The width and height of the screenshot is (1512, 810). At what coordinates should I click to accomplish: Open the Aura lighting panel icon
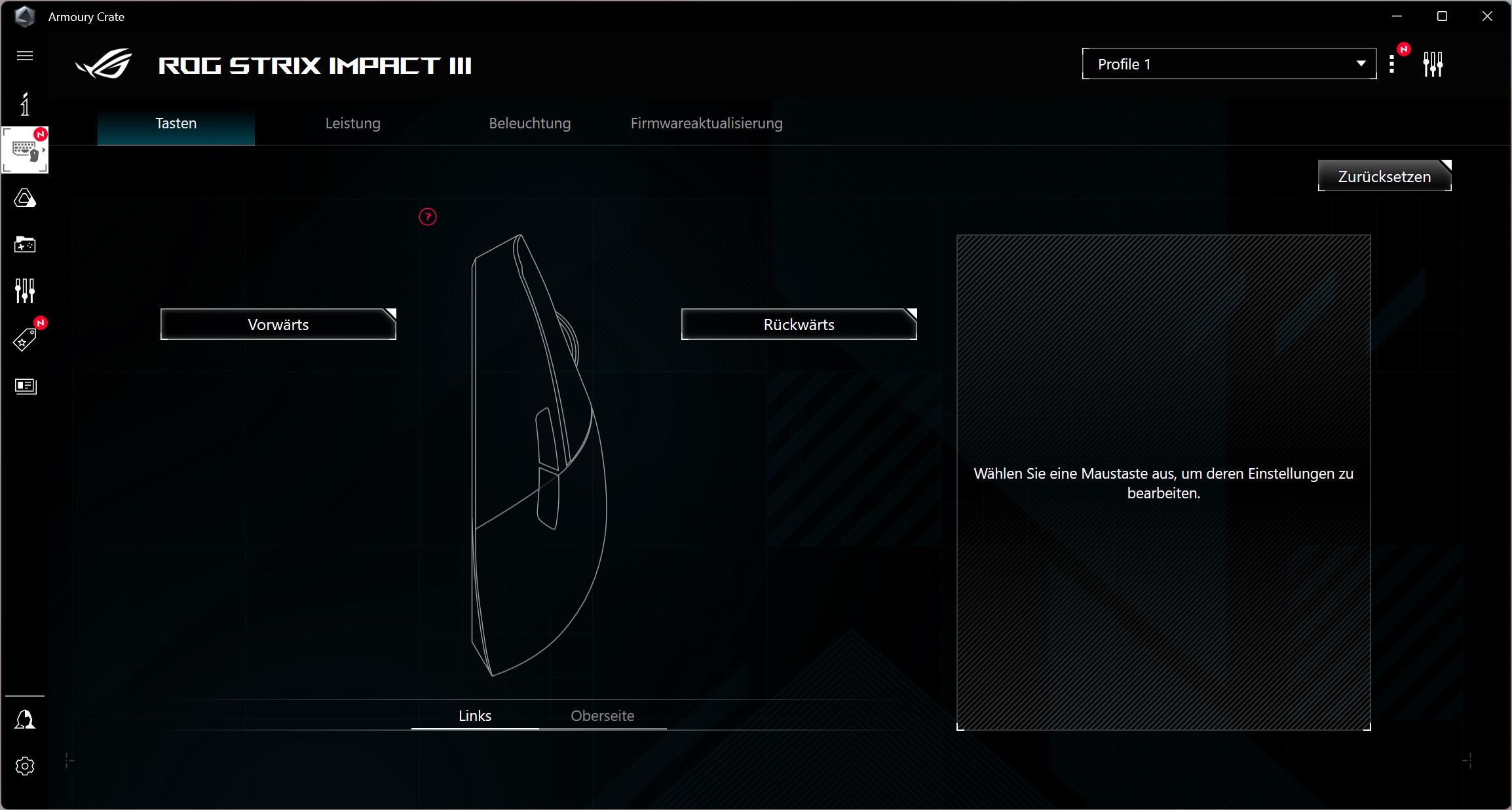pos(25,199)
